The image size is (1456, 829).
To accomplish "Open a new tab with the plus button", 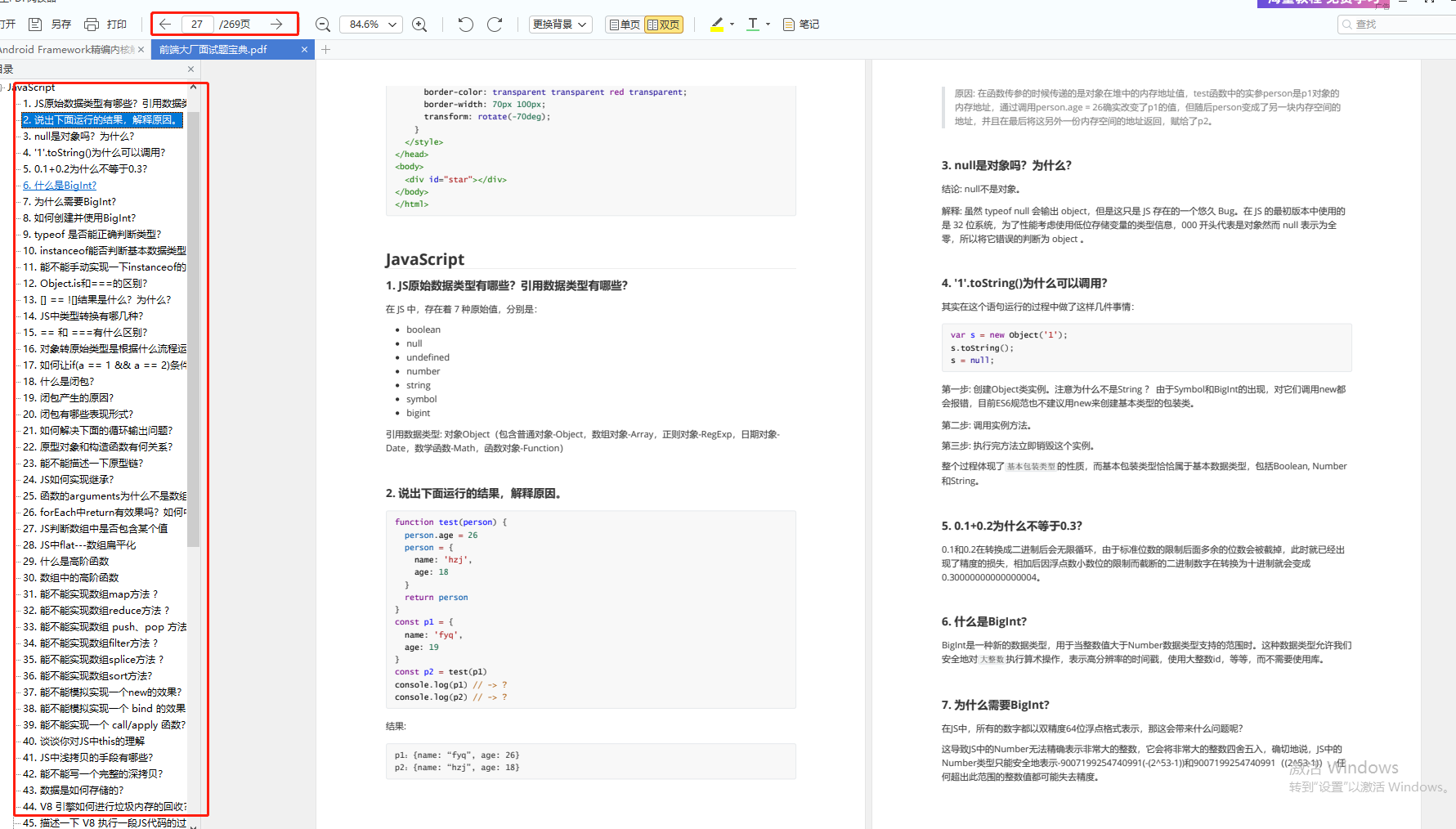I will [325, 49].
